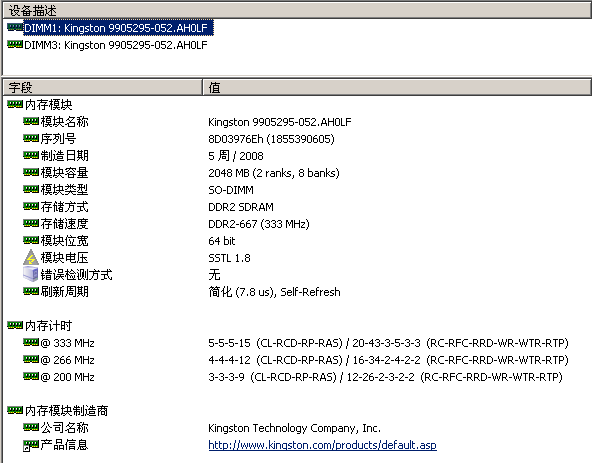Click the 产品信息 link icon
This screenshot has height=463, width=592.
click(31, 445)
